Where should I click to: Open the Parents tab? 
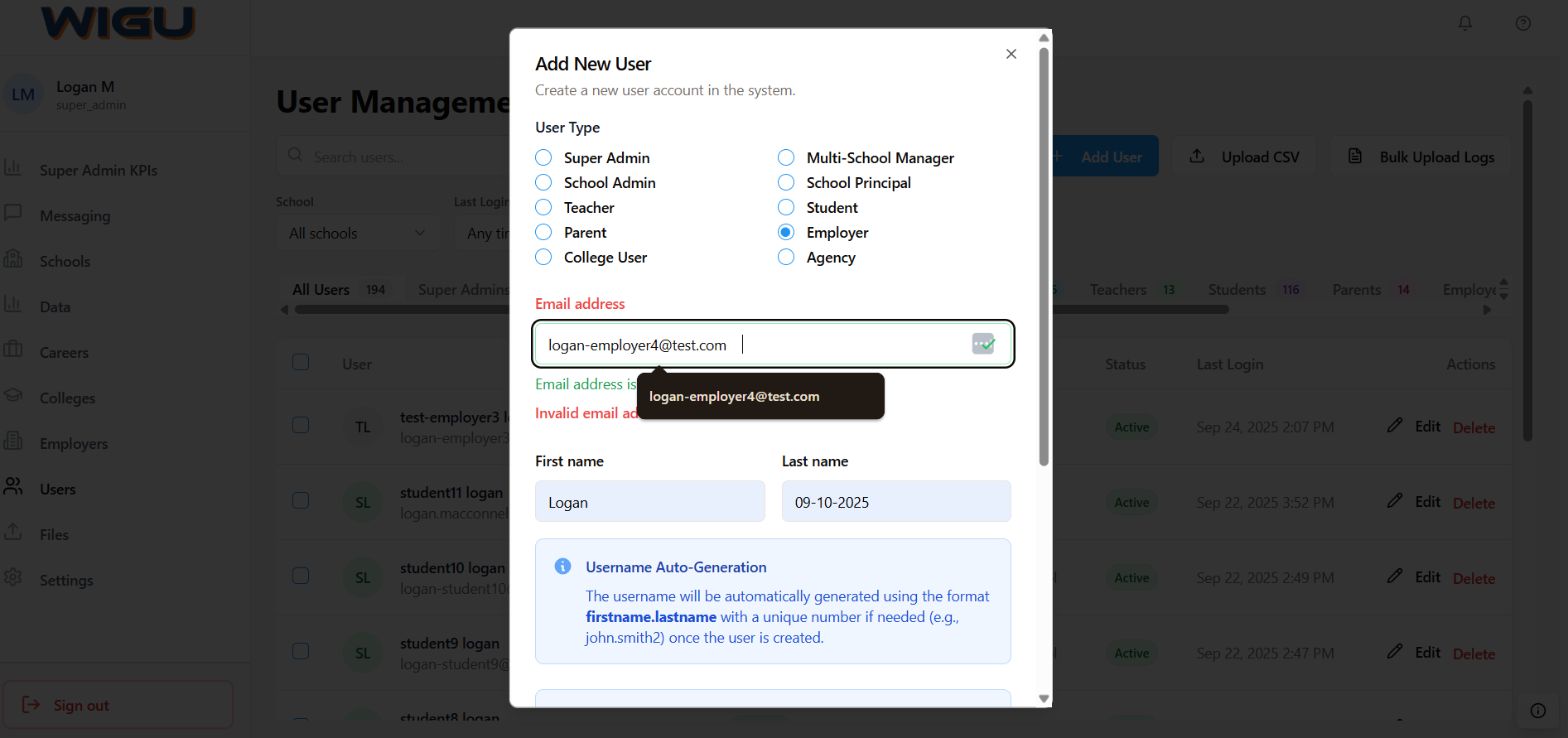1356,290
